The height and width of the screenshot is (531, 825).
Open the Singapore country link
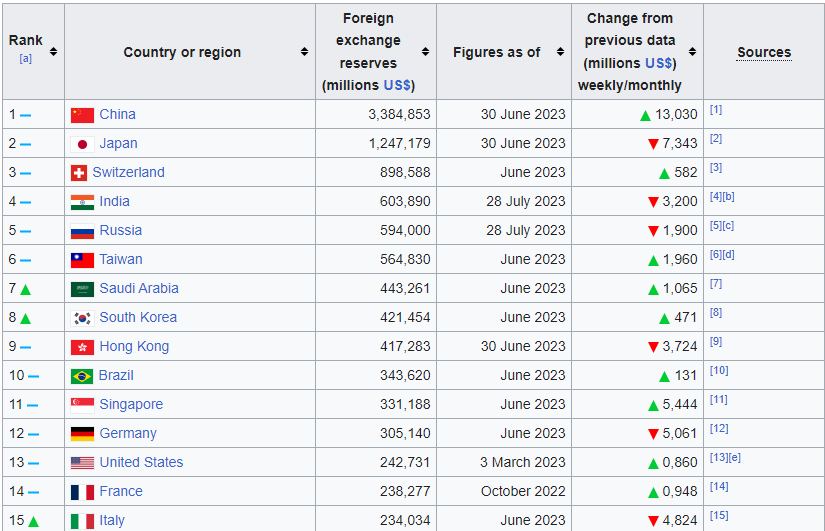(x=131, y=404)
